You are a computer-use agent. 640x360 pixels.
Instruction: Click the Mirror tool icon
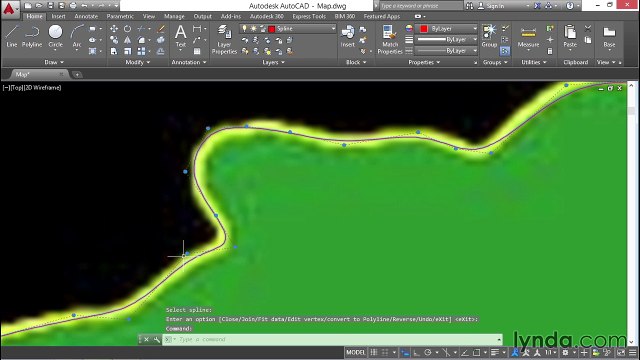[x=127, y=40]
